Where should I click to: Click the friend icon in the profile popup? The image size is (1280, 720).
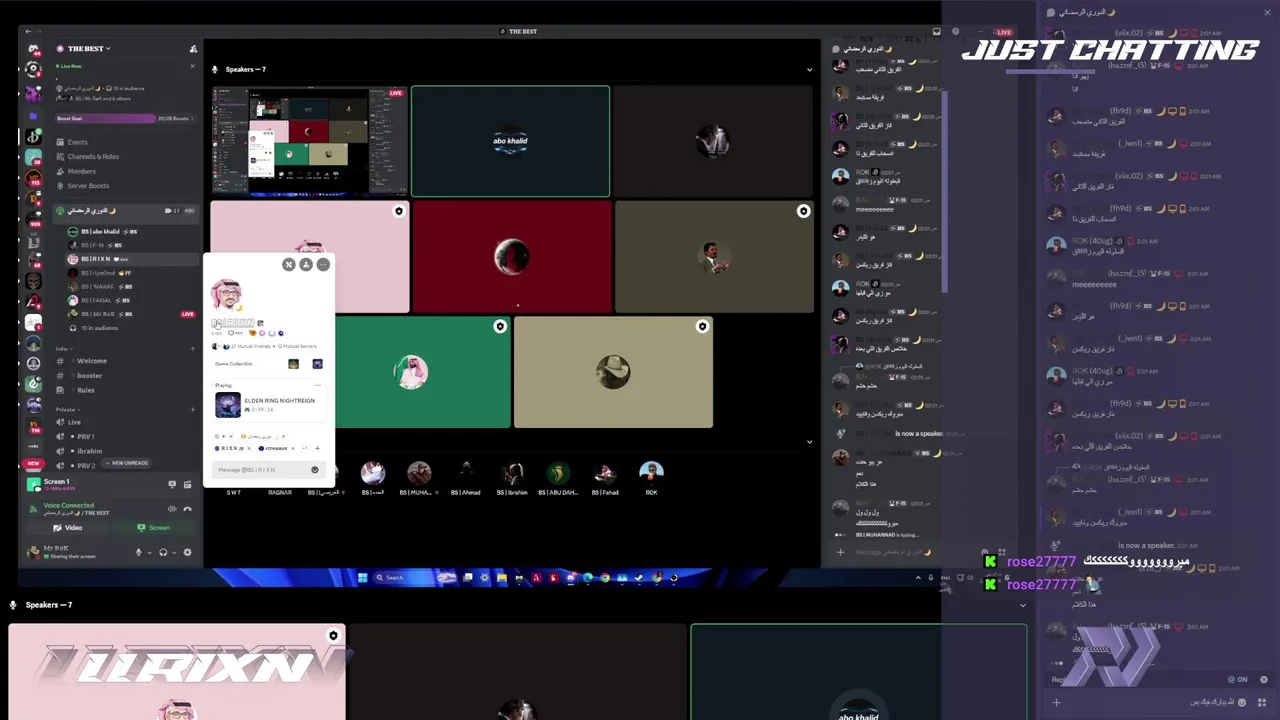(306, 265)
